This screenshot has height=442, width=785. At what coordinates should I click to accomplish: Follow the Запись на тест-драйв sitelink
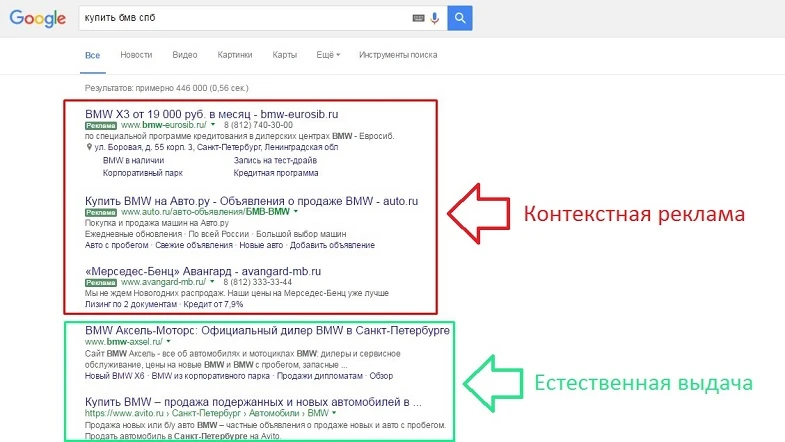(x=269, y=159)
